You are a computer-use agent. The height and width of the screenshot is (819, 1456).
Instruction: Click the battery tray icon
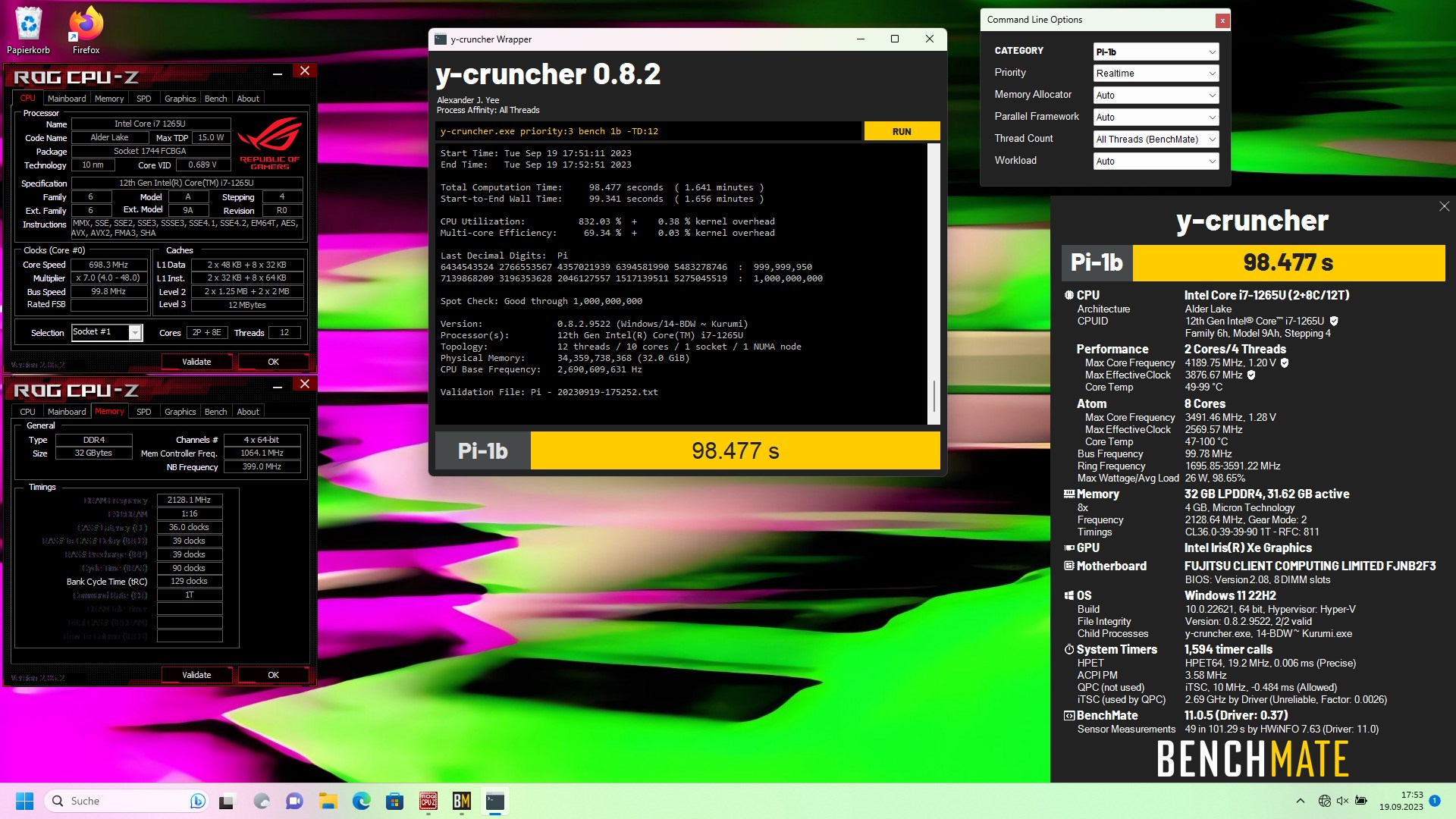(1361, 801)
